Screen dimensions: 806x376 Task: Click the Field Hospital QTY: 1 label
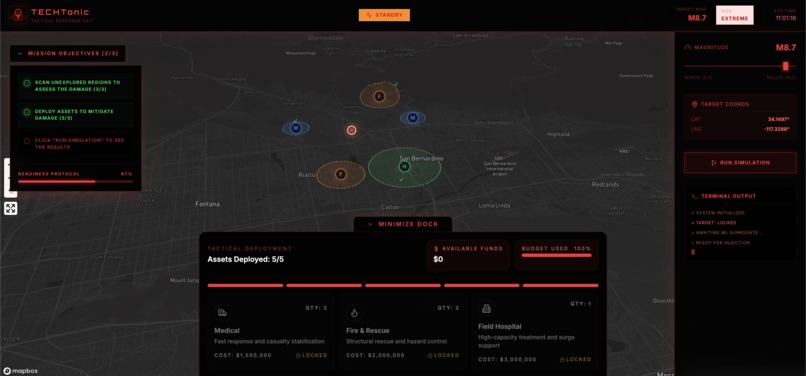tap(581, 304)
